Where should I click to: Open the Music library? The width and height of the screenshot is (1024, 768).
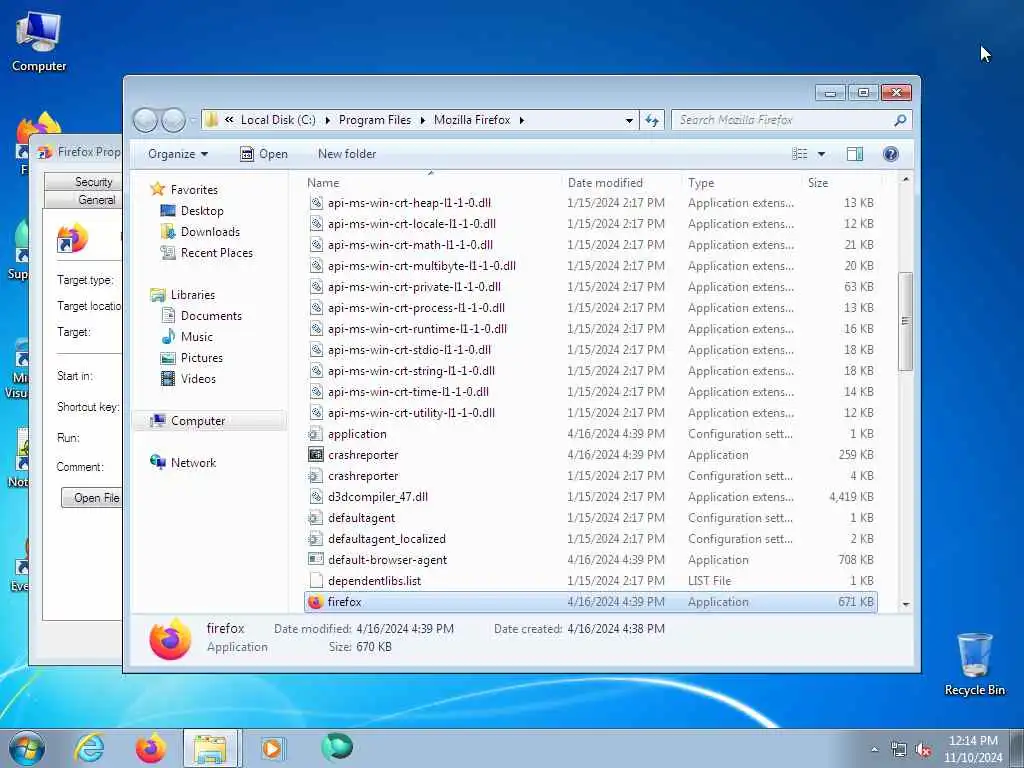click(197, 337)
